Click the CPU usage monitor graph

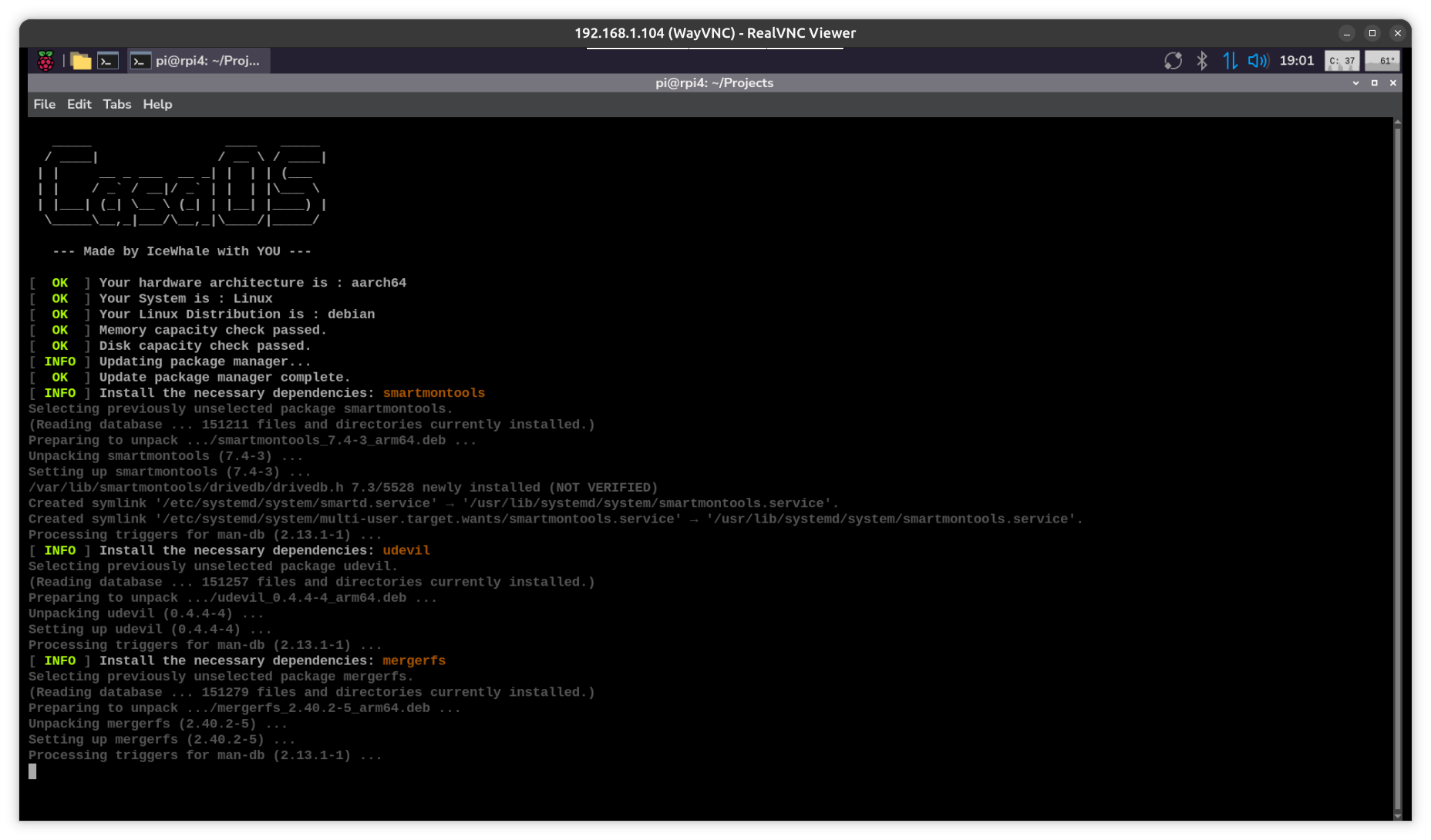coord(1342,61)
